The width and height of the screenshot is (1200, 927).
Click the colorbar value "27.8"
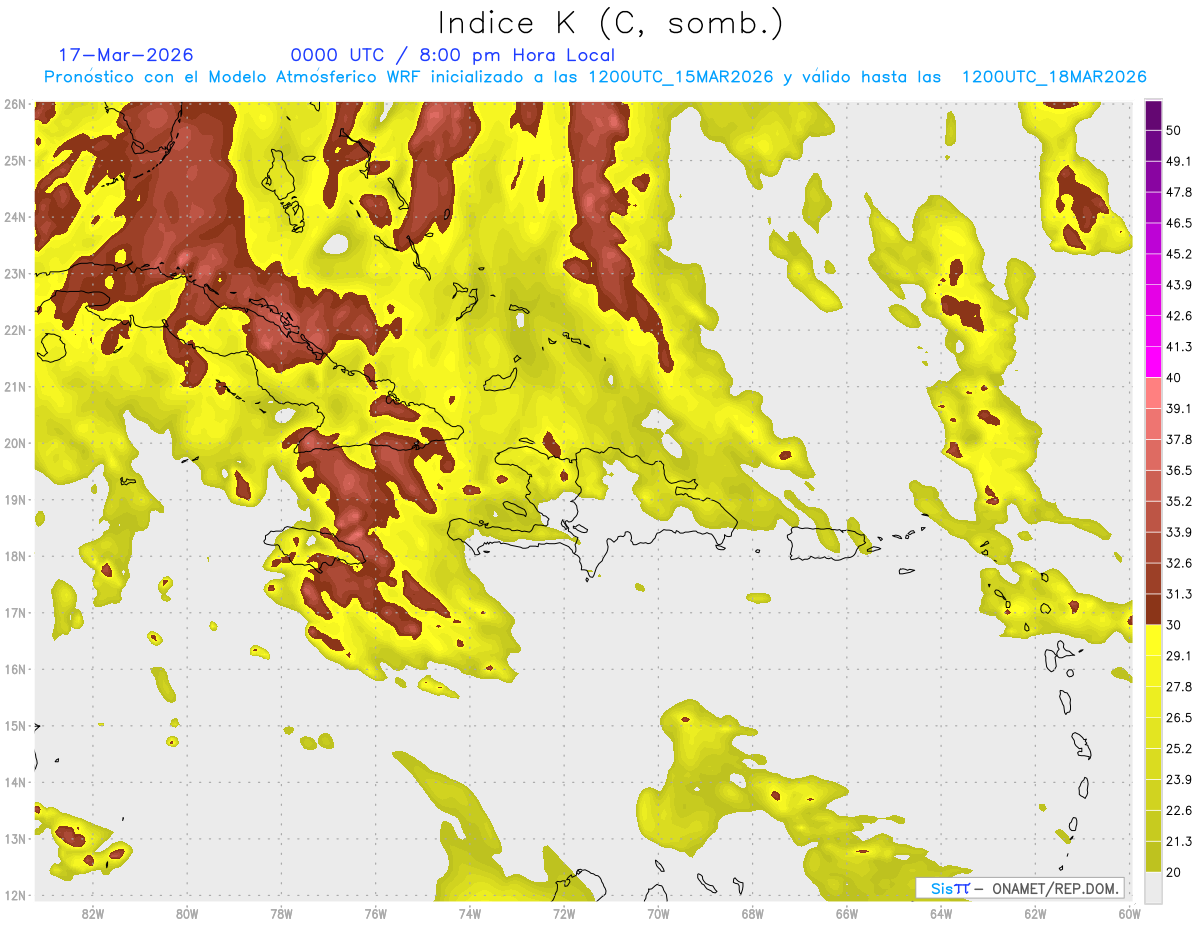coord(1179,686)
